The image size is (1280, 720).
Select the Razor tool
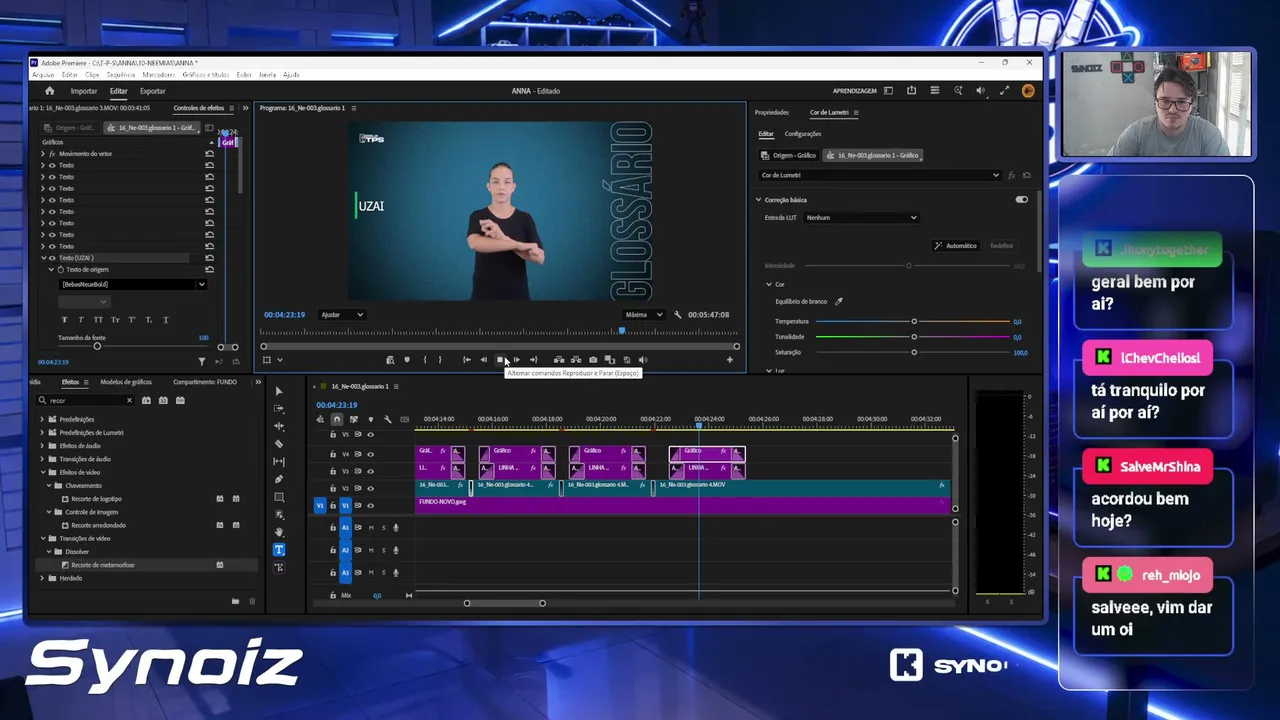coord(279,444)
